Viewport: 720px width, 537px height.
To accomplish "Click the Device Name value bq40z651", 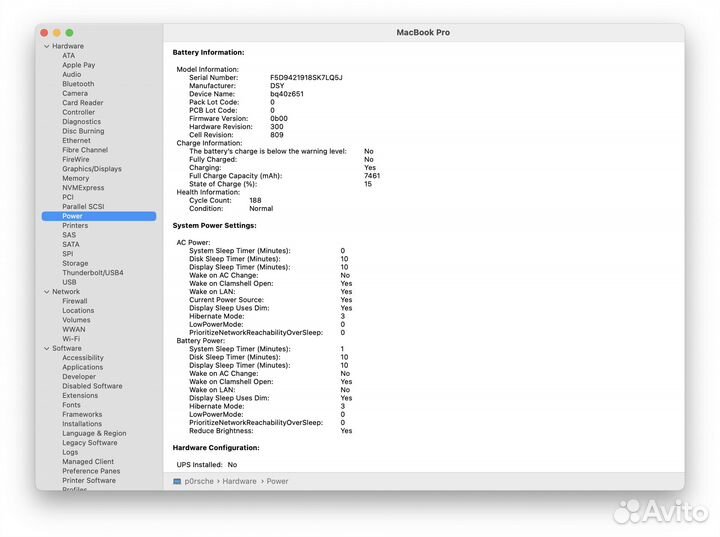I will 287,94.
